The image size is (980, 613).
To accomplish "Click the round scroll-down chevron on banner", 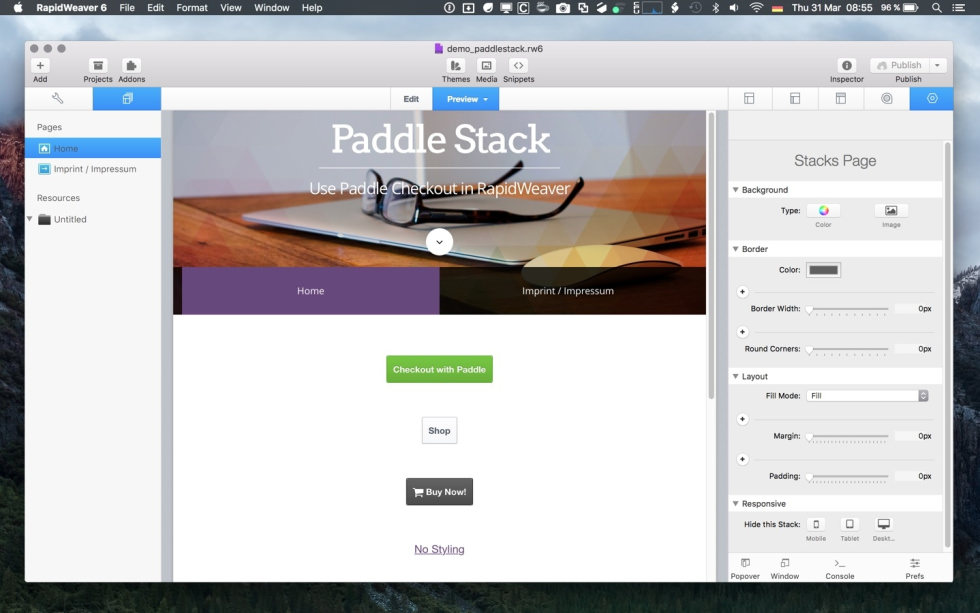I will 439,242.
